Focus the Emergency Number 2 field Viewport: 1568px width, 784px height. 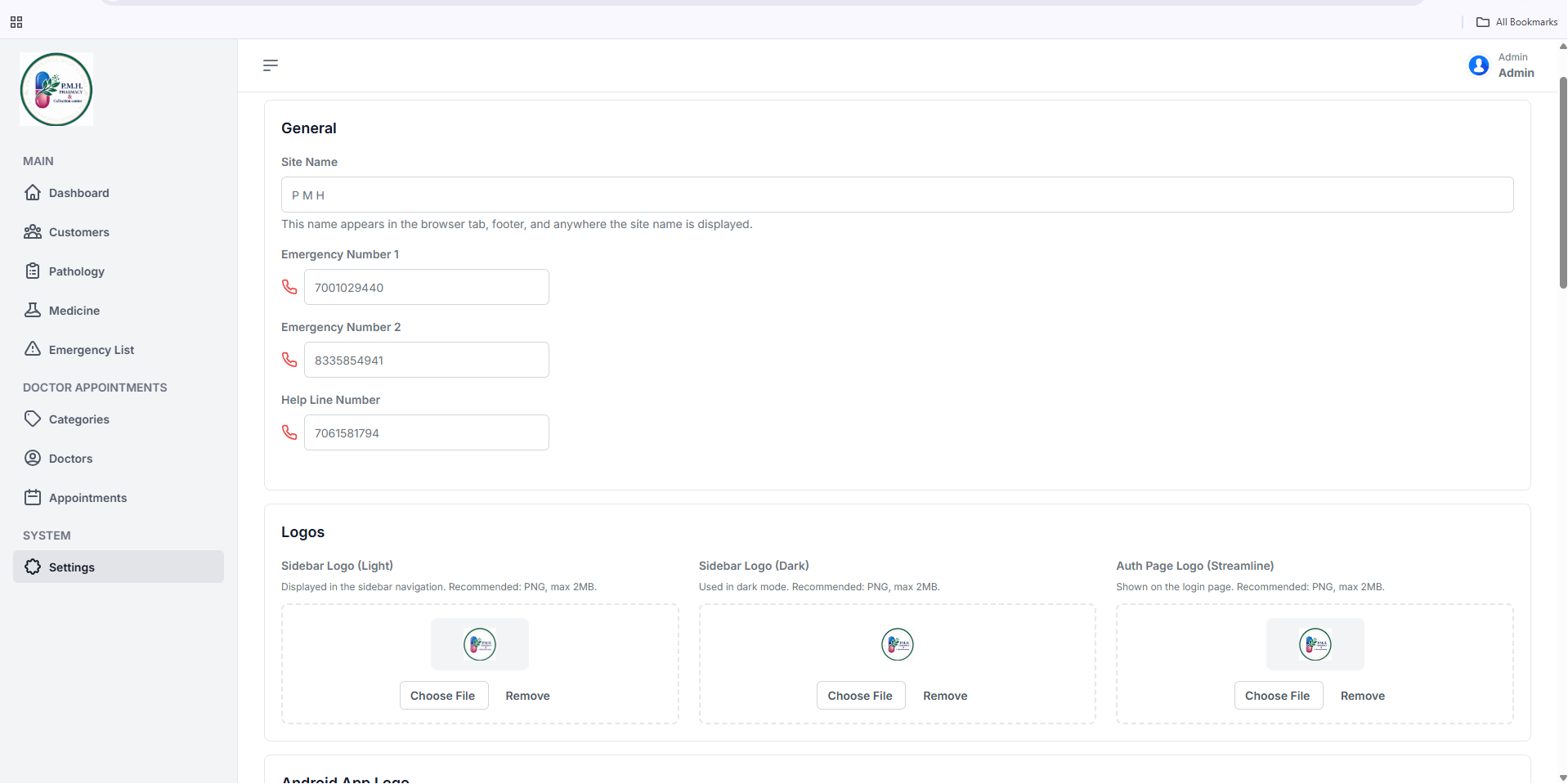427,360
